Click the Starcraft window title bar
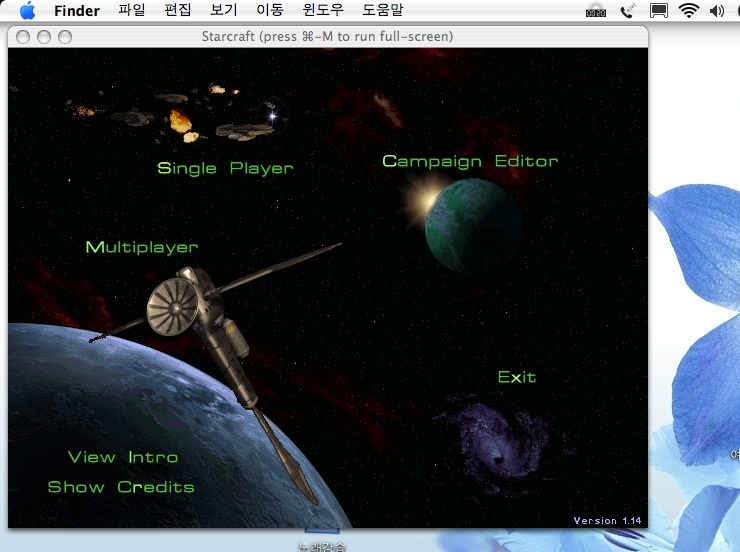The width and height of the screenshot is (740, 552). (328, 36)
